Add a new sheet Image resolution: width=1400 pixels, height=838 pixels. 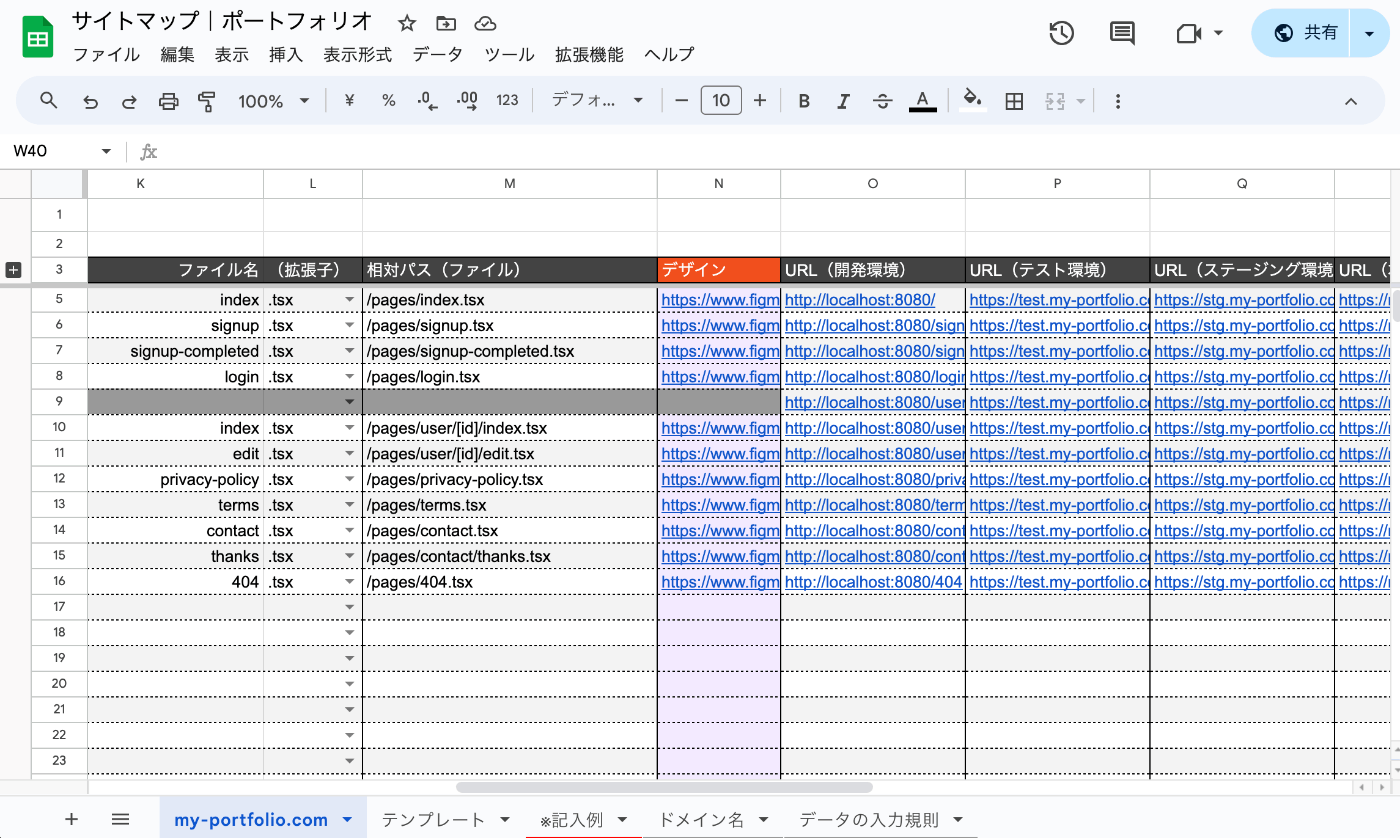tap(71, 820)
